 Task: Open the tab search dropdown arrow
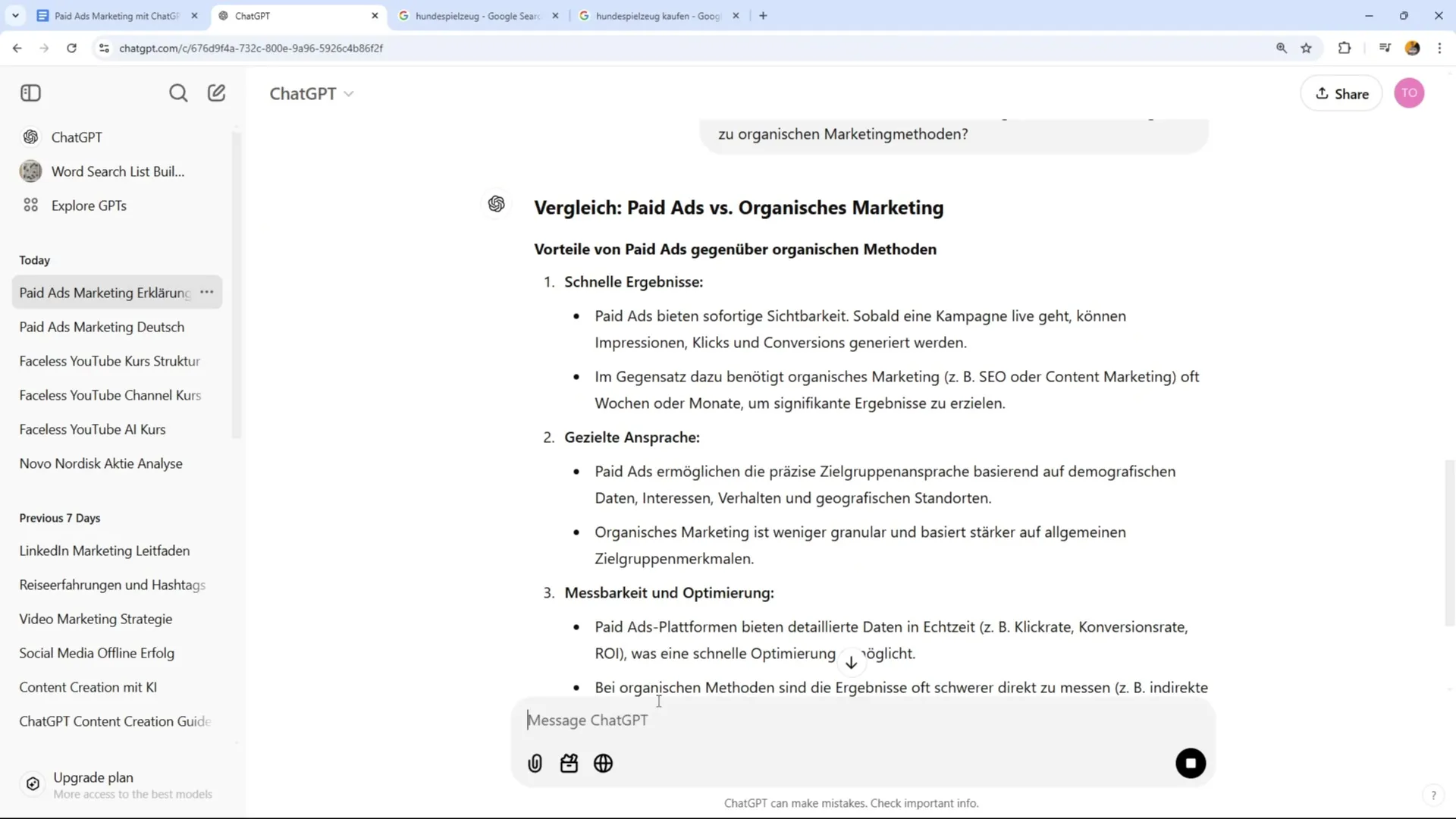click(x=15, y=16)
